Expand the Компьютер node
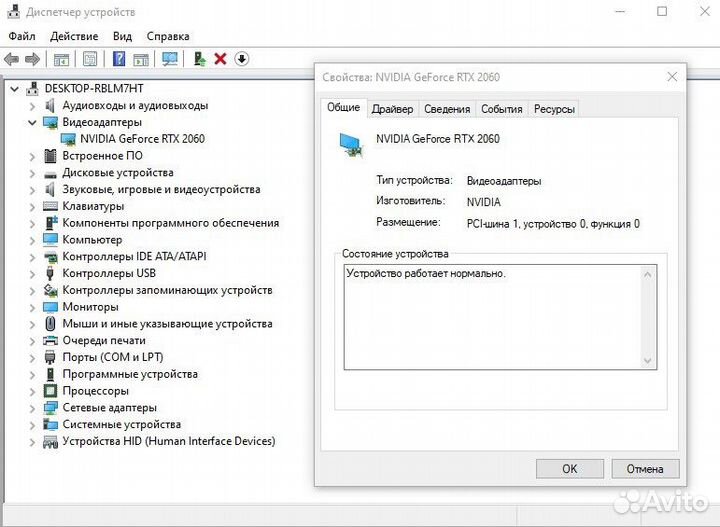The height and width of the screenshot is (527, 720). (x=32, y=241)
